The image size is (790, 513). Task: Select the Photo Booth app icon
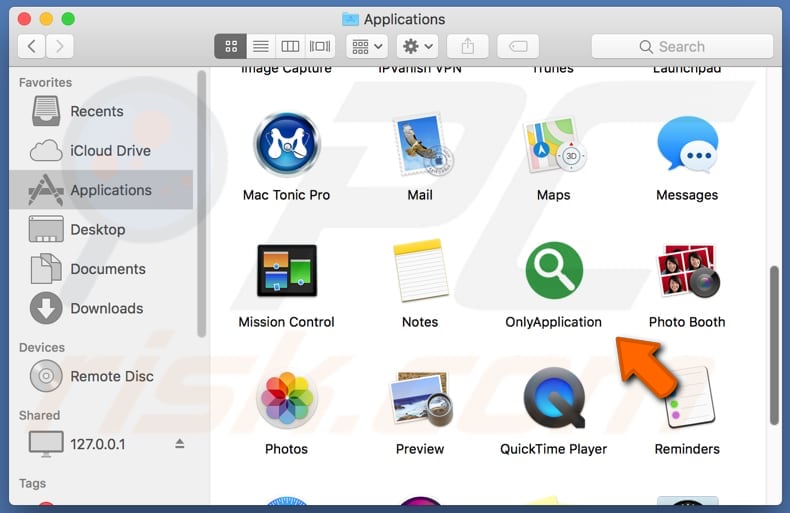pos(688,271)
